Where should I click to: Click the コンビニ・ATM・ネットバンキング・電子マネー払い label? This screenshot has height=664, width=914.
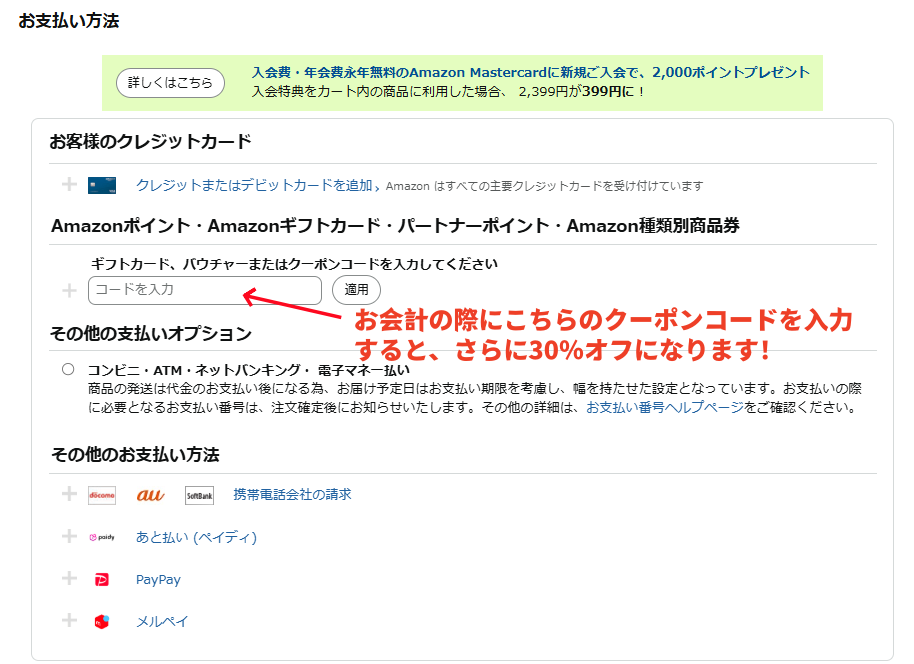[x=249, y=370]
